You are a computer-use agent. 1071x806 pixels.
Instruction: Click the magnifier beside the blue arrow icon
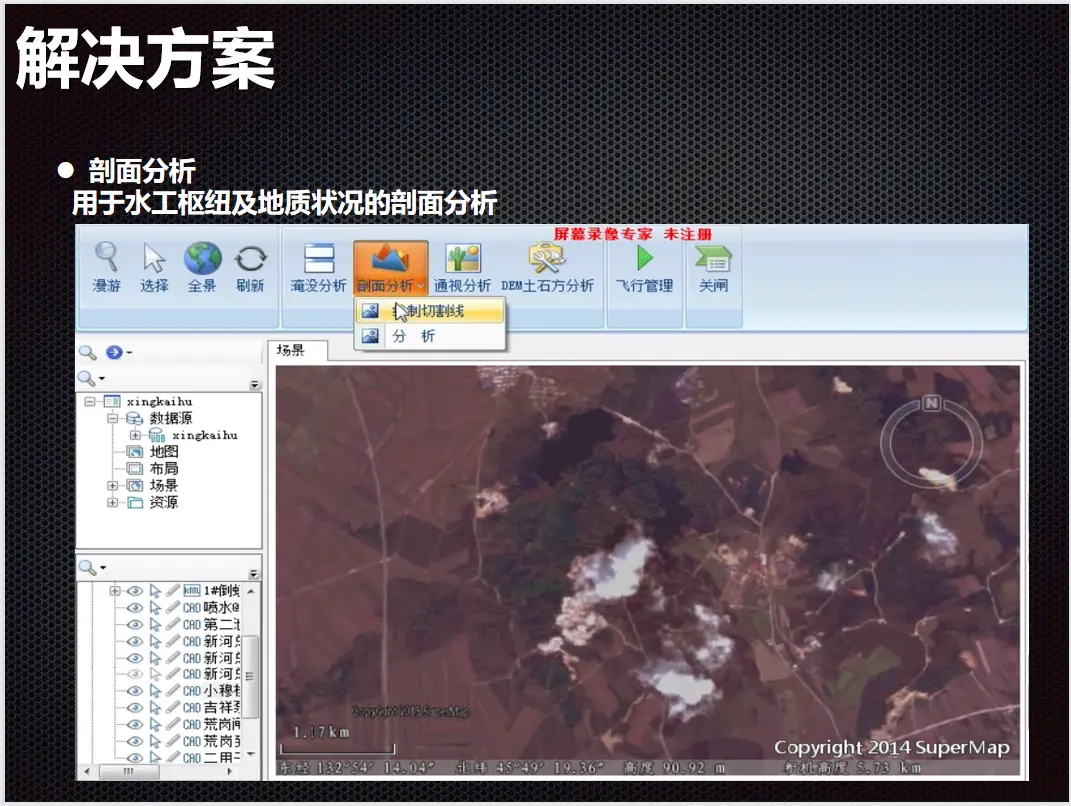[88, 352]
